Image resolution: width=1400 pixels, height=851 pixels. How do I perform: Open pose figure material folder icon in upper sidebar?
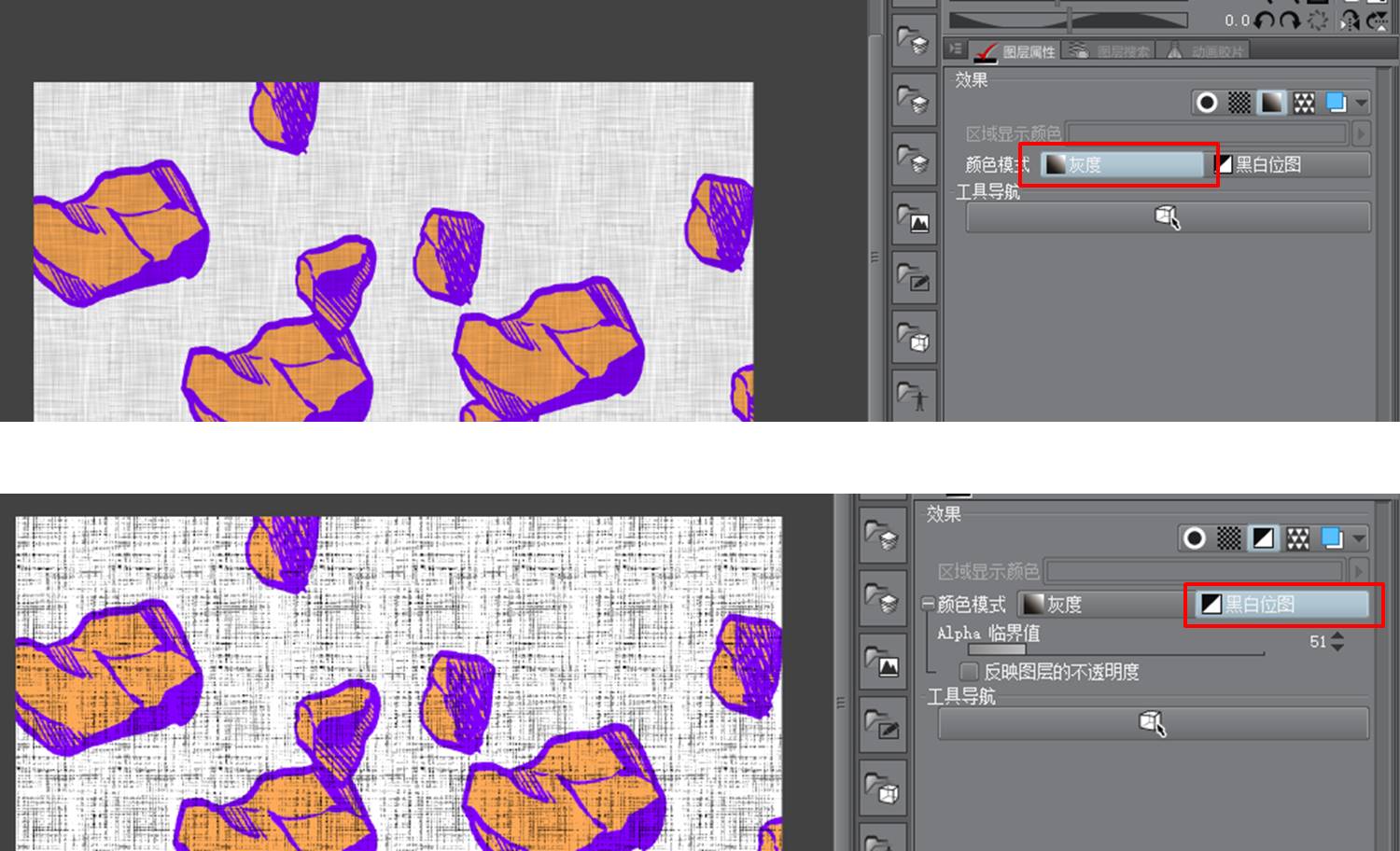click(x=915, y=396)
